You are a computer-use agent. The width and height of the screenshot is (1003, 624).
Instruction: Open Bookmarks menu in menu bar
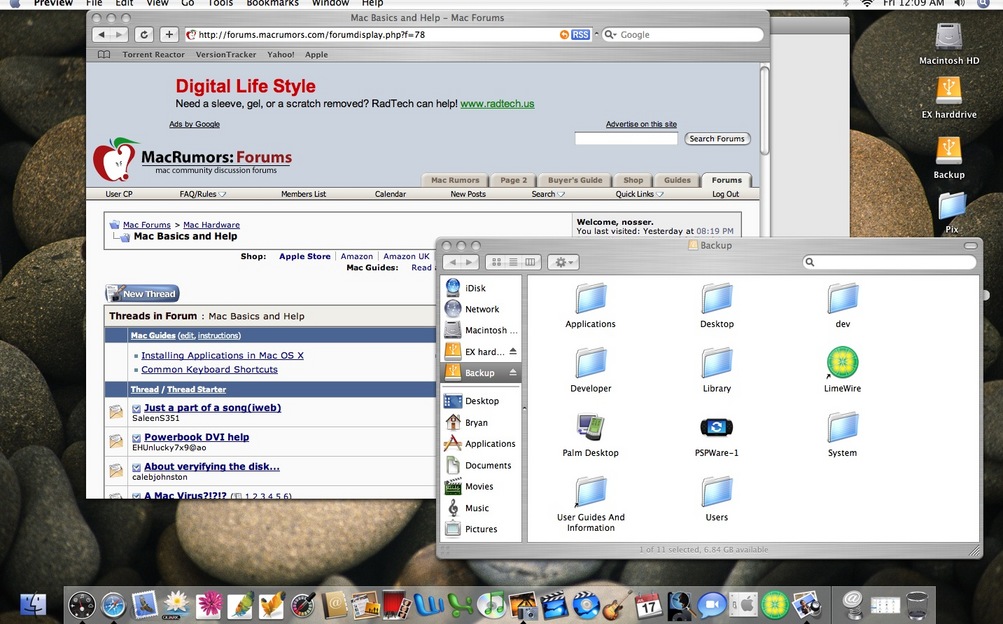tap(272, 3)
